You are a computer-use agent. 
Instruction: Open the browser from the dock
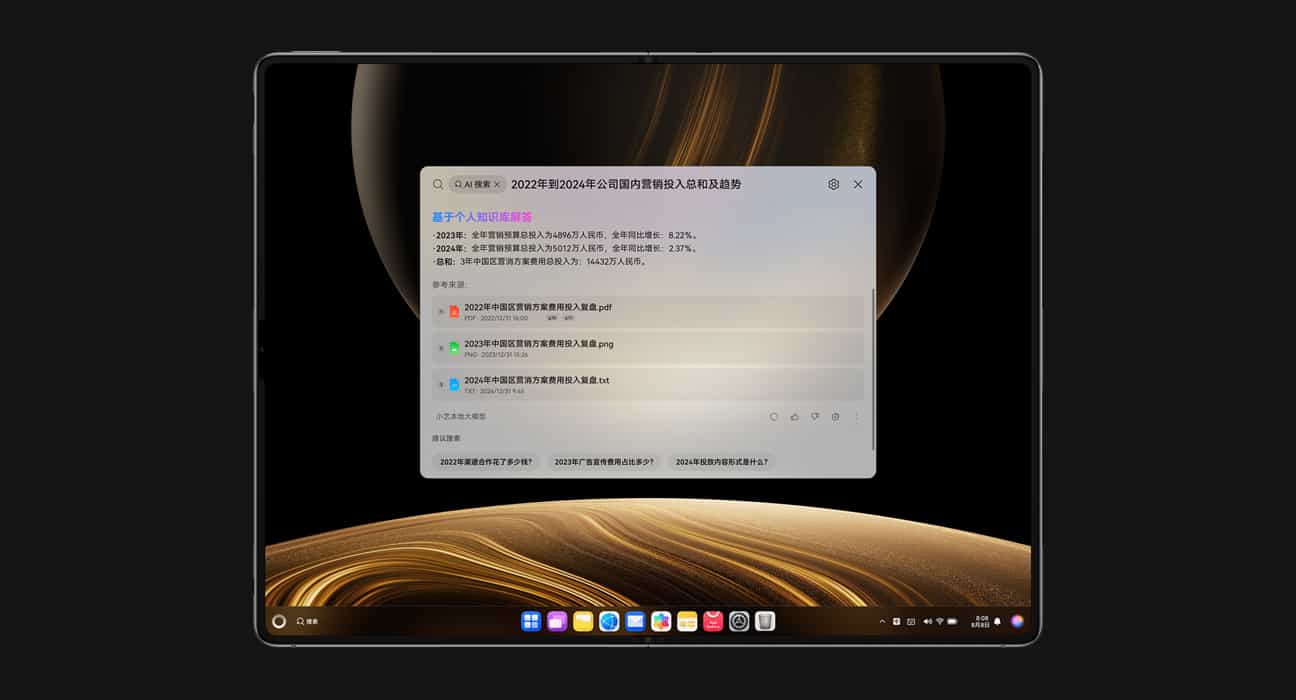click(609, 622)
